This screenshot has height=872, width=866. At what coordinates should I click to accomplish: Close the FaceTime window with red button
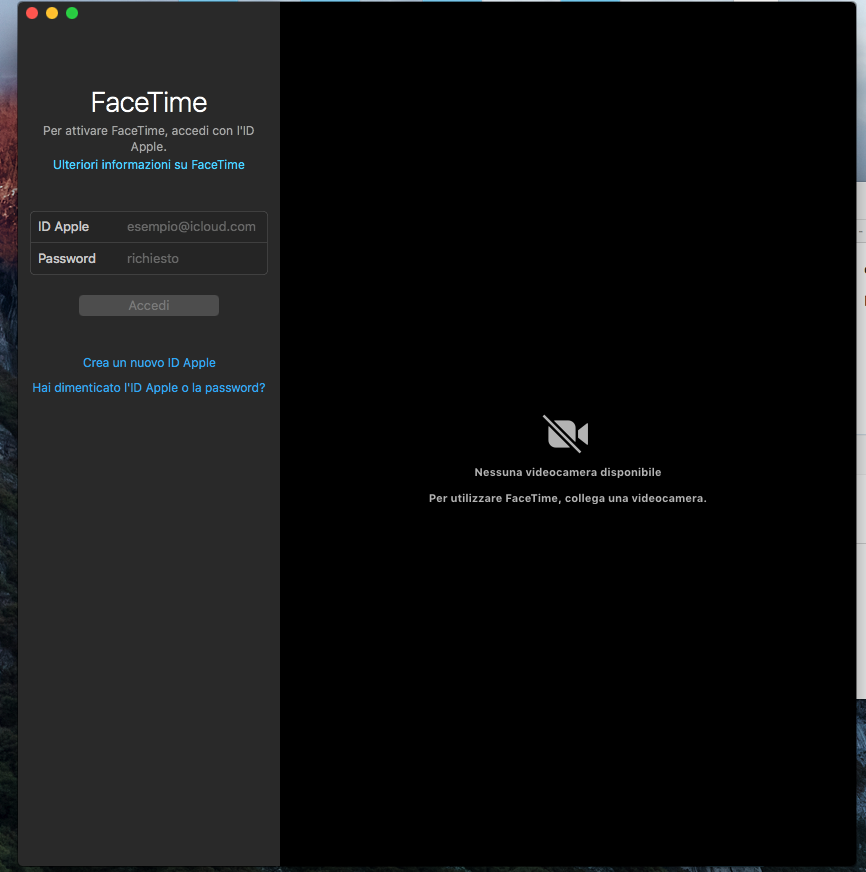pos(31,13)
